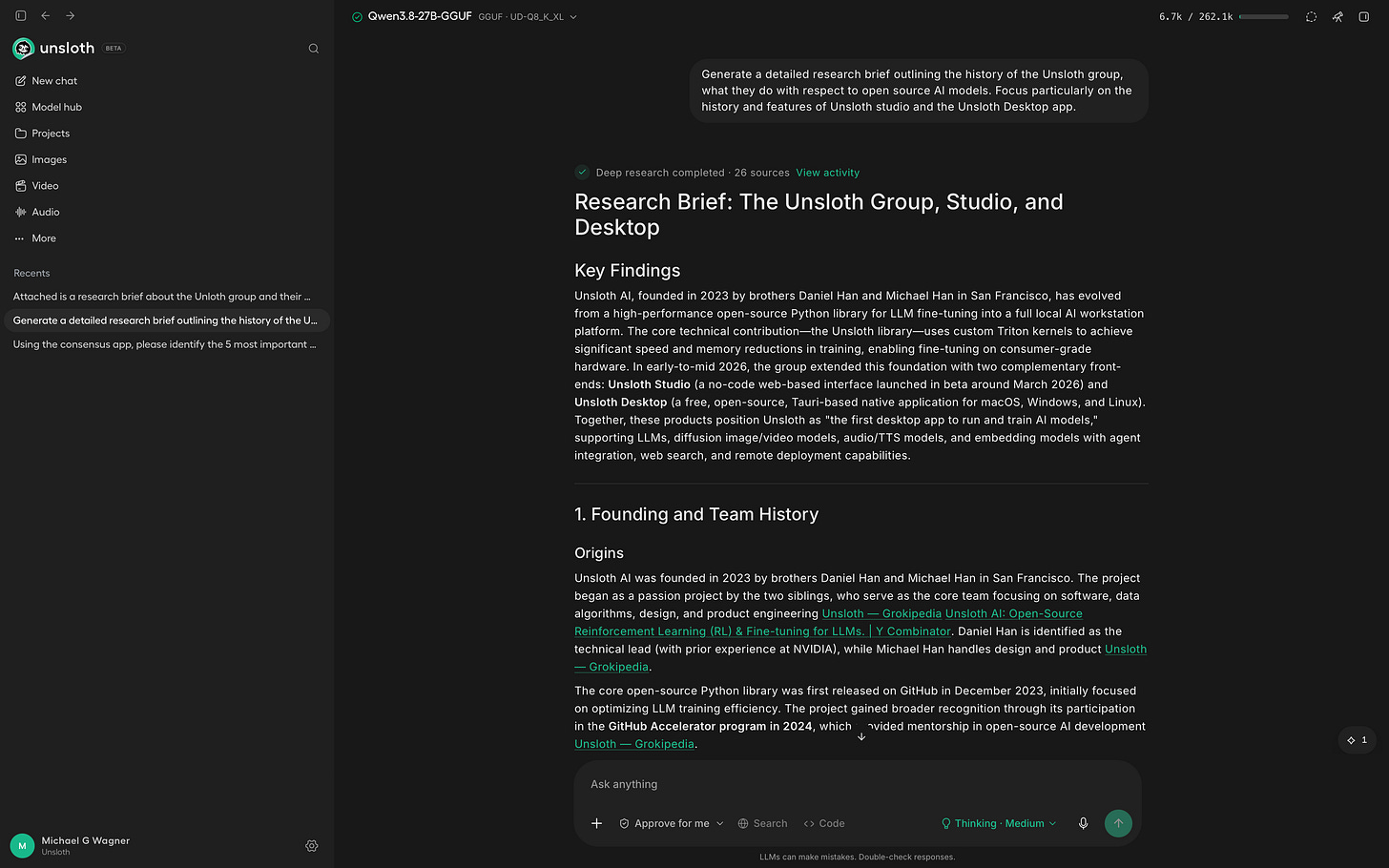Open 'Approve for me' permissions dropdown
1389x868 pixels.
[672, 823]
